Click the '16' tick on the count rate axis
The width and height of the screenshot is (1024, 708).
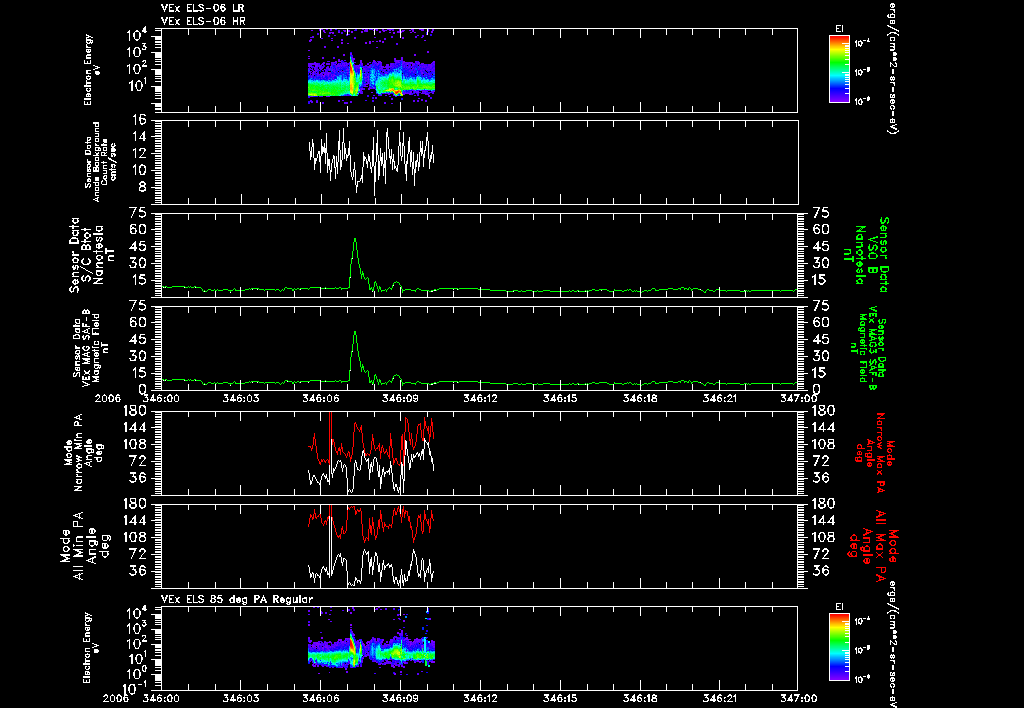[140, 120]
